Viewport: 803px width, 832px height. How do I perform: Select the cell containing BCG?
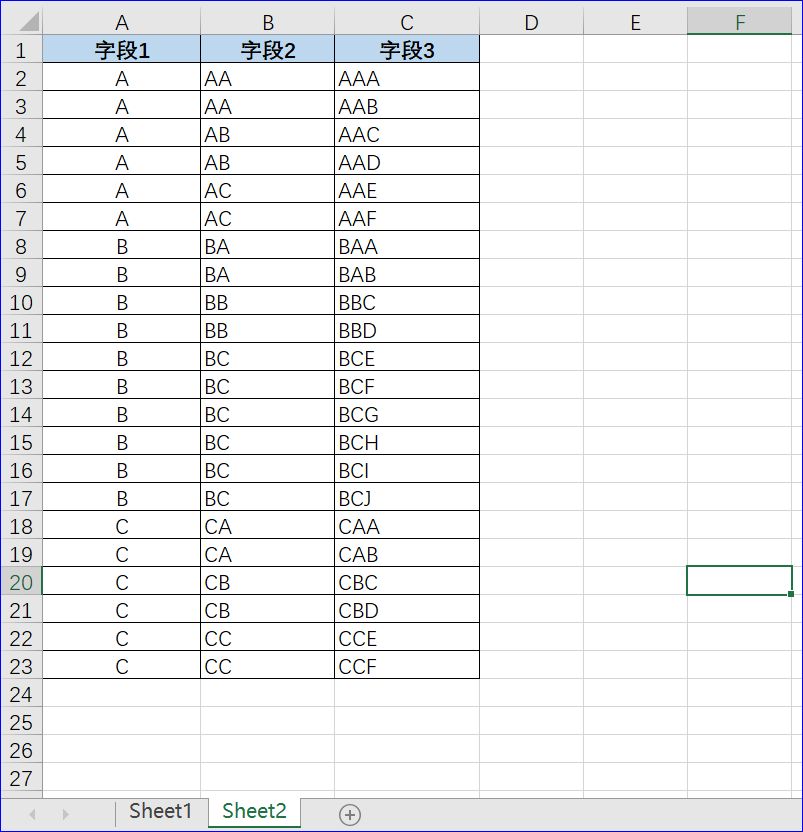pos(407,414)
